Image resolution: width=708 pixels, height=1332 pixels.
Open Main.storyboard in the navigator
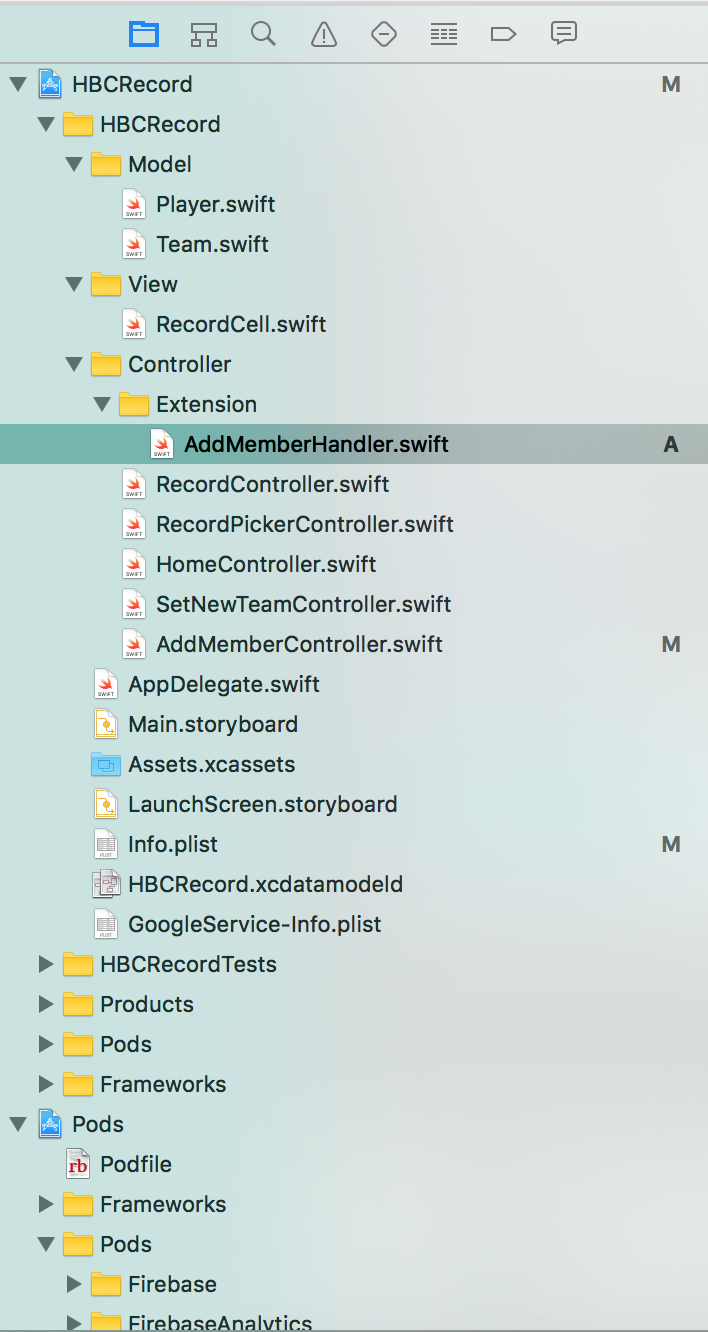(212, 724)
